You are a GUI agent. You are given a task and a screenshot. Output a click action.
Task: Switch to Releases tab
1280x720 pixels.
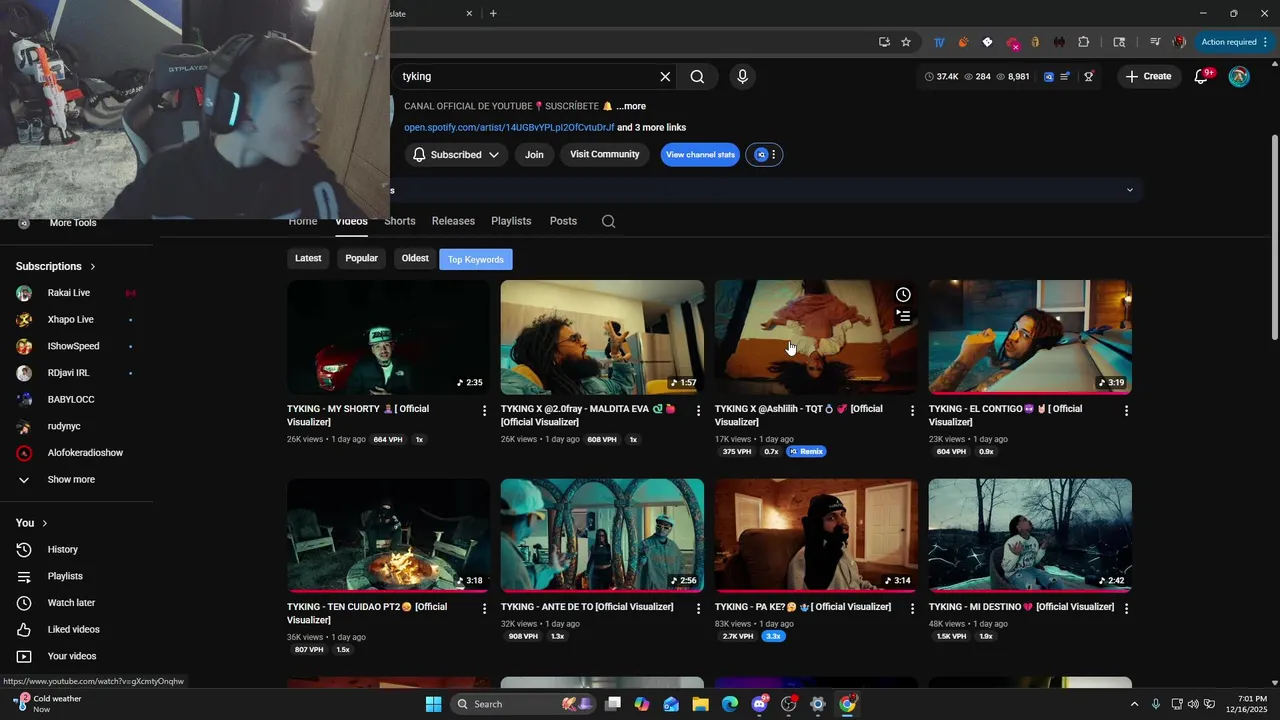[453, 221]
